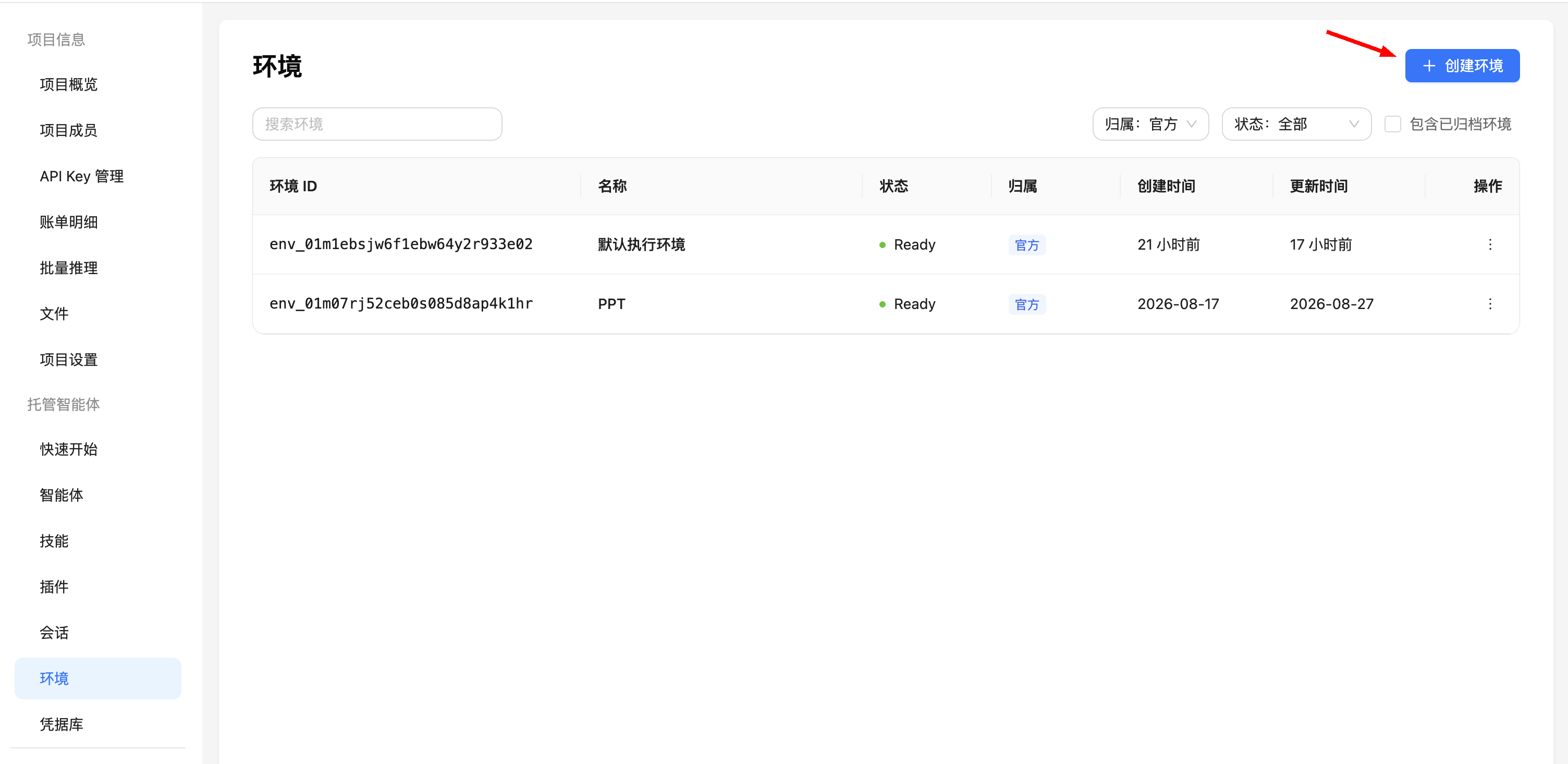Click 项目信息 section heading
Image resolution: width=1568 pixels, height=764 pixels.
[x=56, y=39]
